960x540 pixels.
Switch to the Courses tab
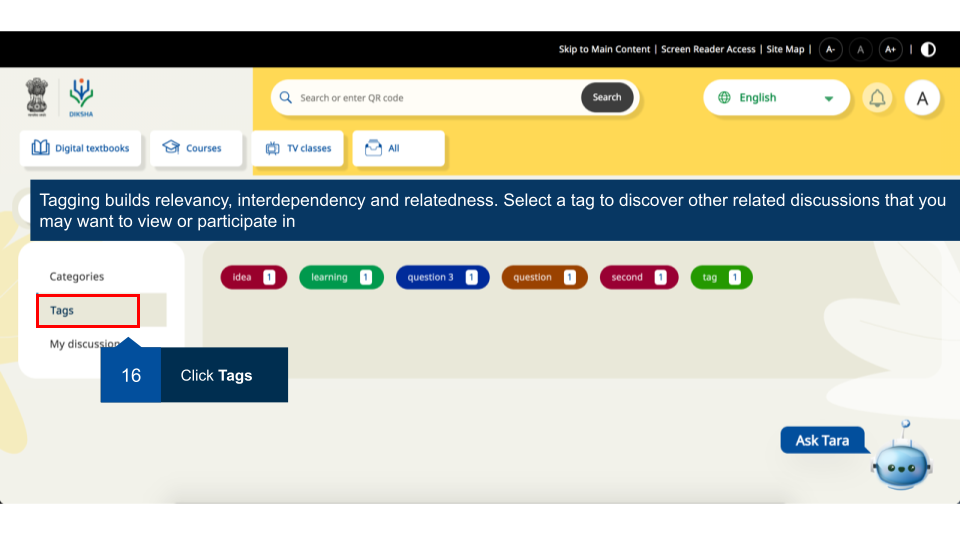point(196,148)
